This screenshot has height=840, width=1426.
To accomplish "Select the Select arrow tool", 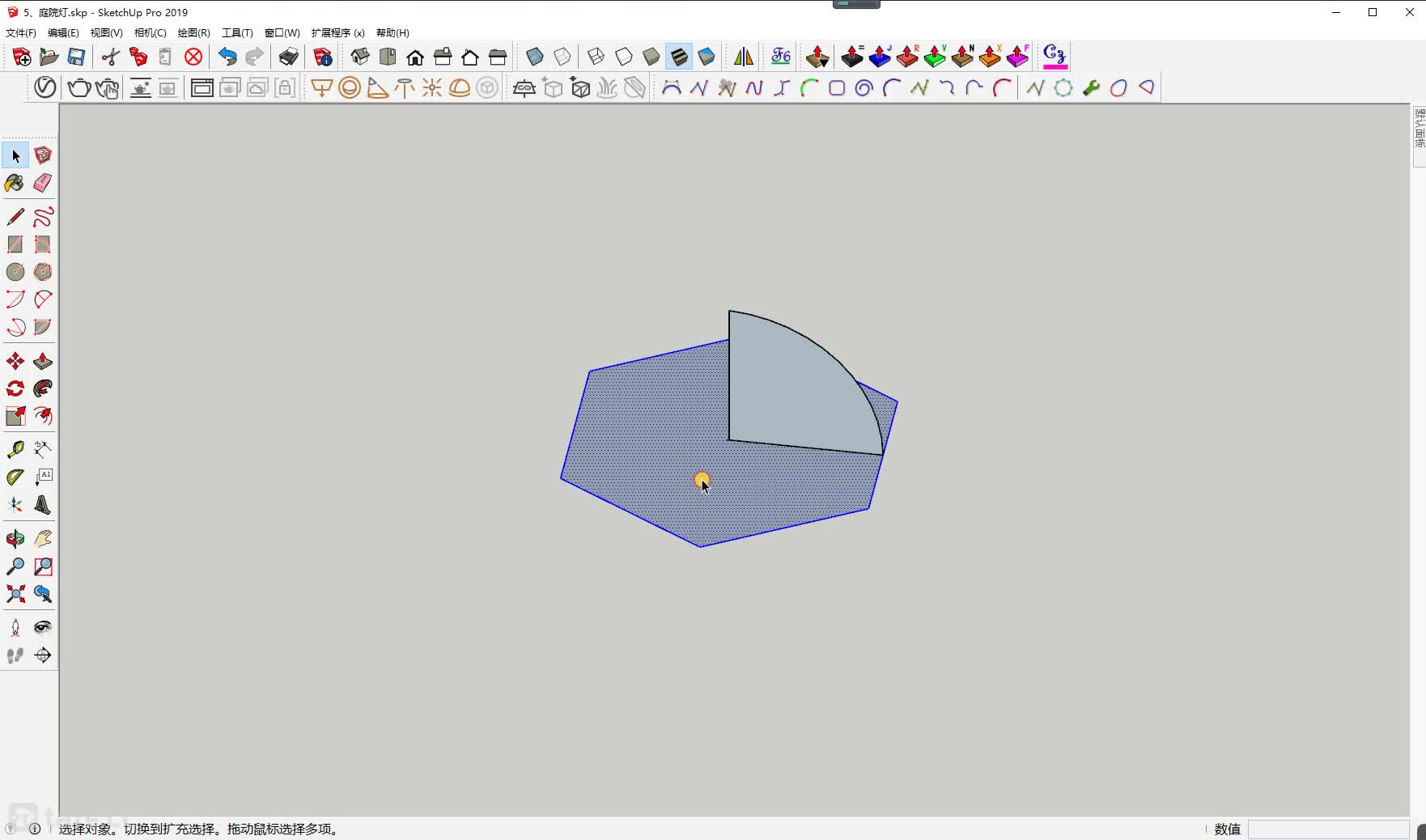I will tap(15, 155).
